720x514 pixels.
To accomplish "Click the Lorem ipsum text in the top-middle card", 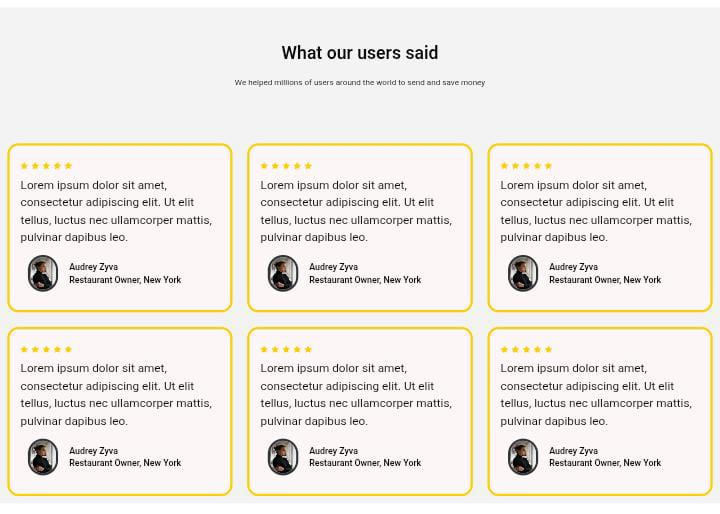I will tap(356, 211).
